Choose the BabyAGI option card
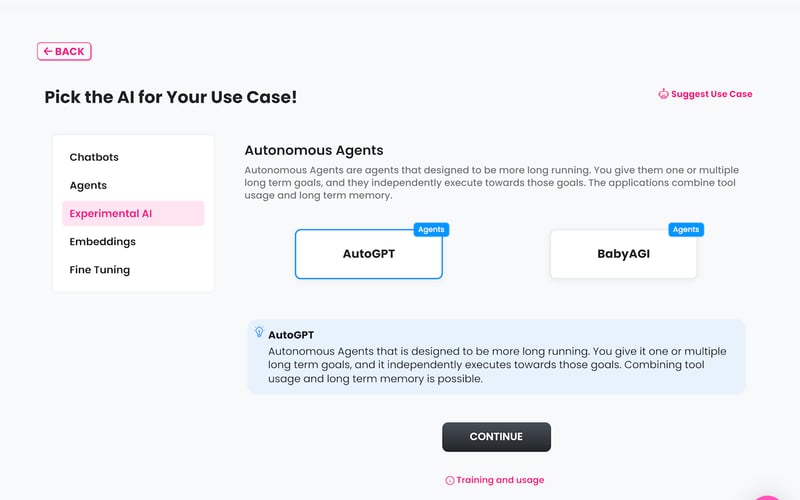The width and height of the screenshot is (800, 500). point(623,254)
